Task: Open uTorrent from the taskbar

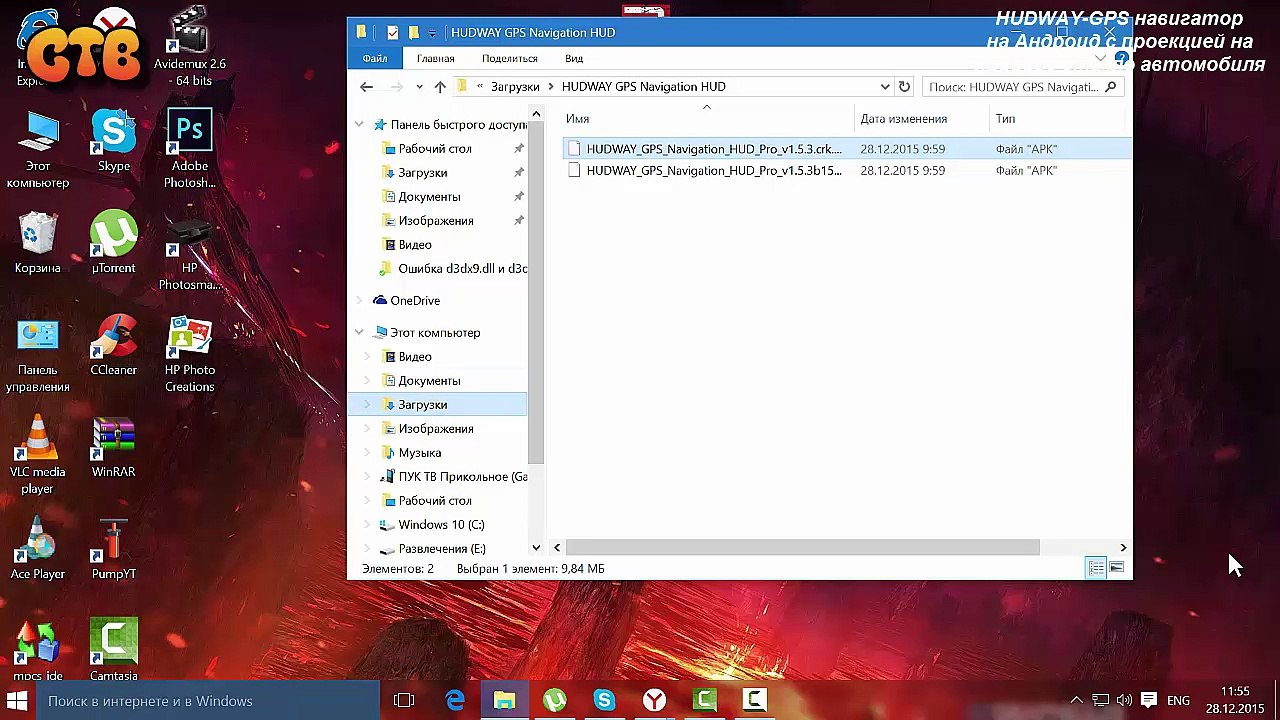Action: (554, 700)
